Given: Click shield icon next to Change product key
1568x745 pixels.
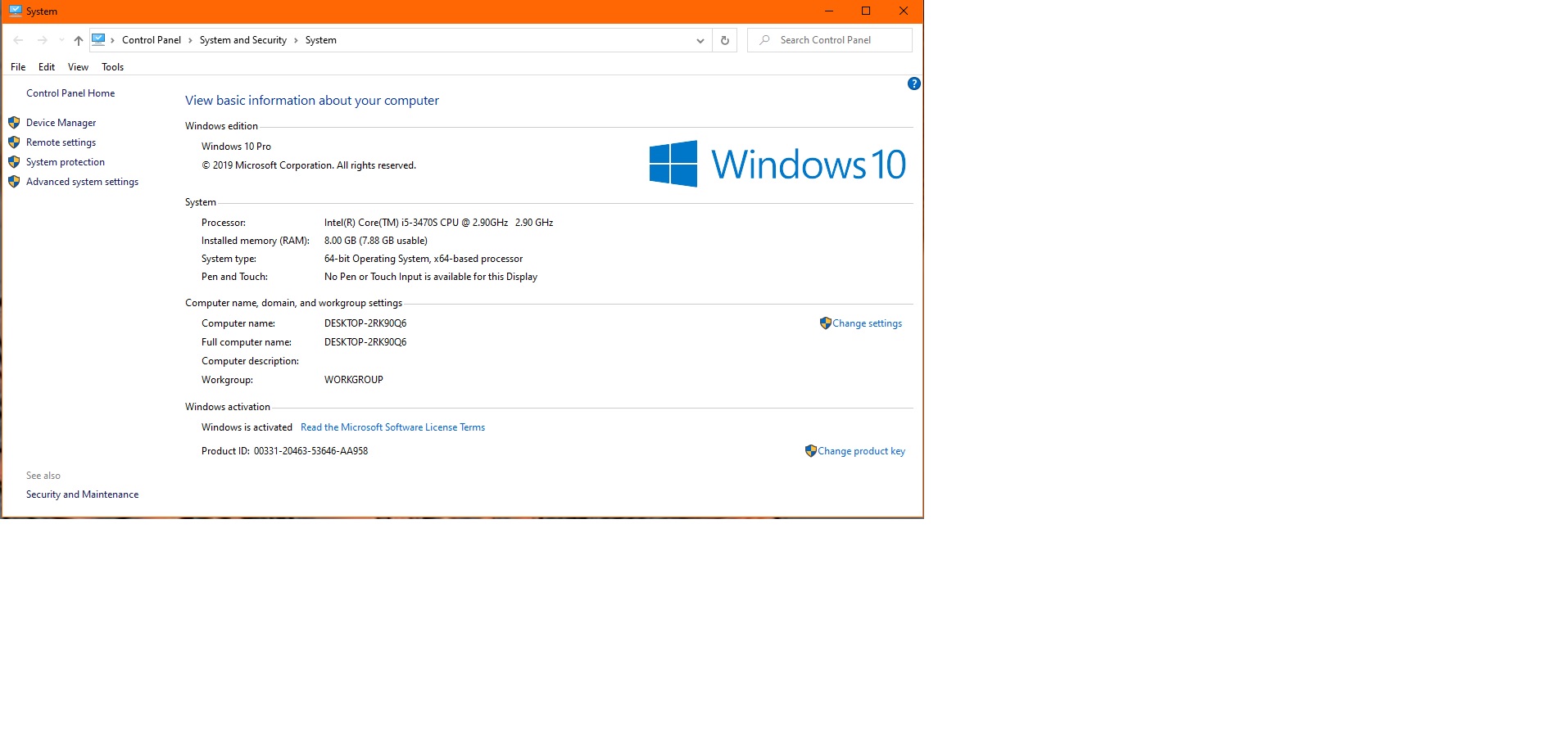Looking at the screenshot, I should (x=810, y=451).
